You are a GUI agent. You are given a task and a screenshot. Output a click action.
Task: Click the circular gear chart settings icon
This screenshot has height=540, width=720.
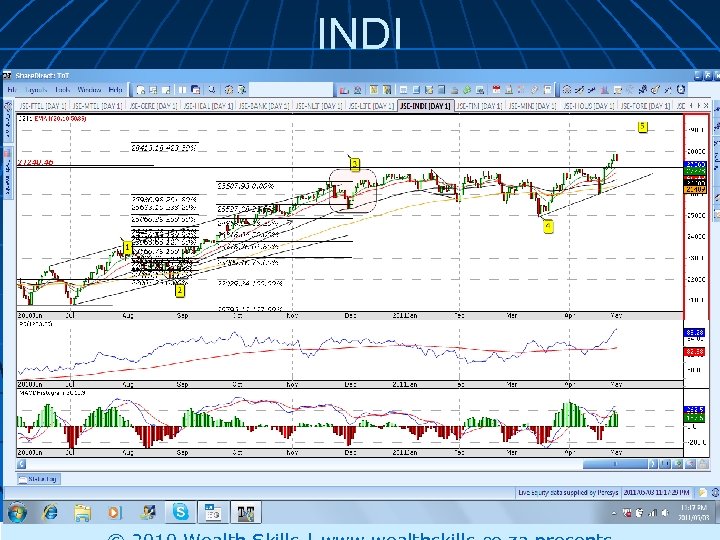pyautogui.click(x=567, y=90)
